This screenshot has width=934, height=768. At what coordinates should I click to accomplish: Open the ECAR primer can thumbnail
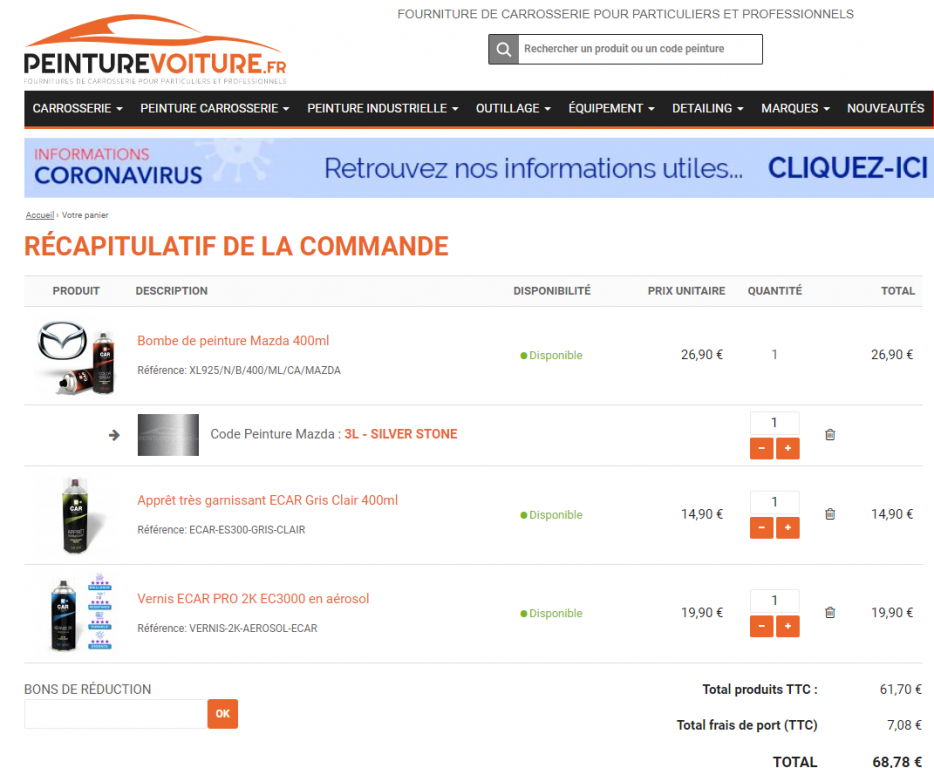(x=80, y=515)
